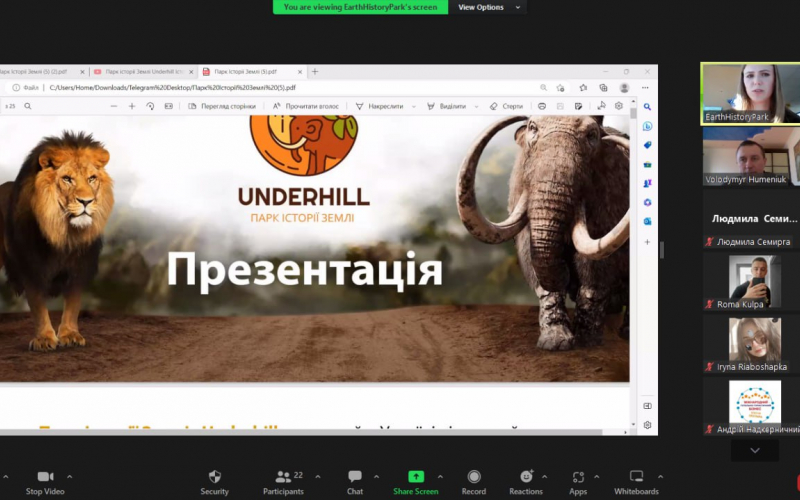
Task: Expand Participants options arrow
Action: point(318,477)
